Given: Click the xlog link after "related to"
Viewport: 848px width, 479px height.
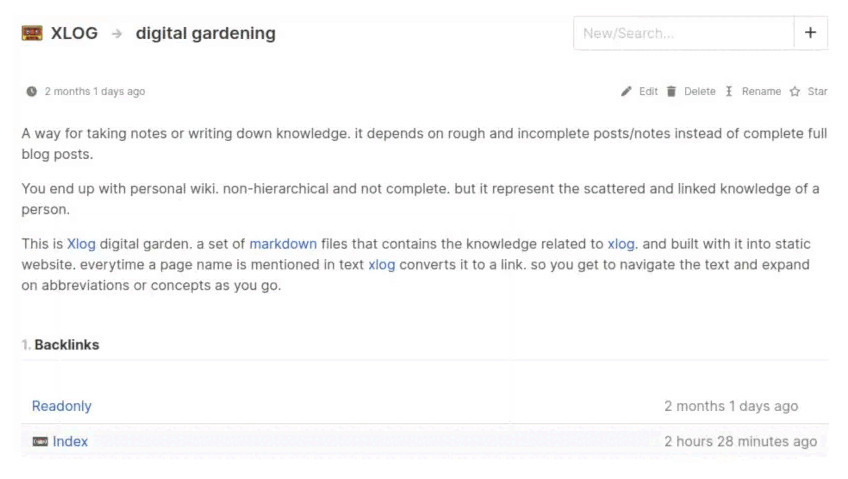Looking at the screenshot, I should click(x=621, y=244).
